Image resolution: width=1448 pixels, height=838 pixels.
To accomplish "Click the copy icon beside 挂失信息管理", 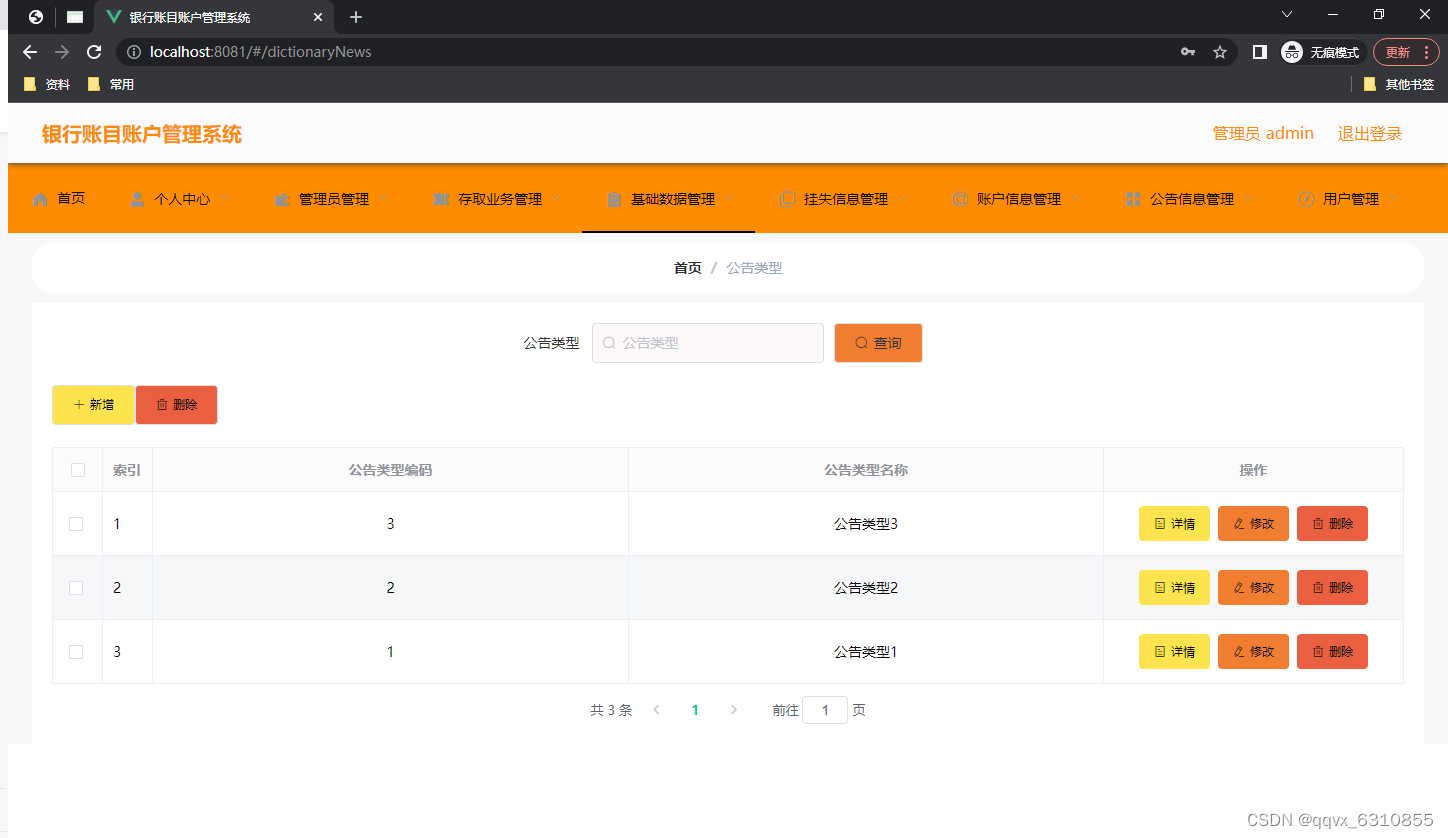I will 787,199.
